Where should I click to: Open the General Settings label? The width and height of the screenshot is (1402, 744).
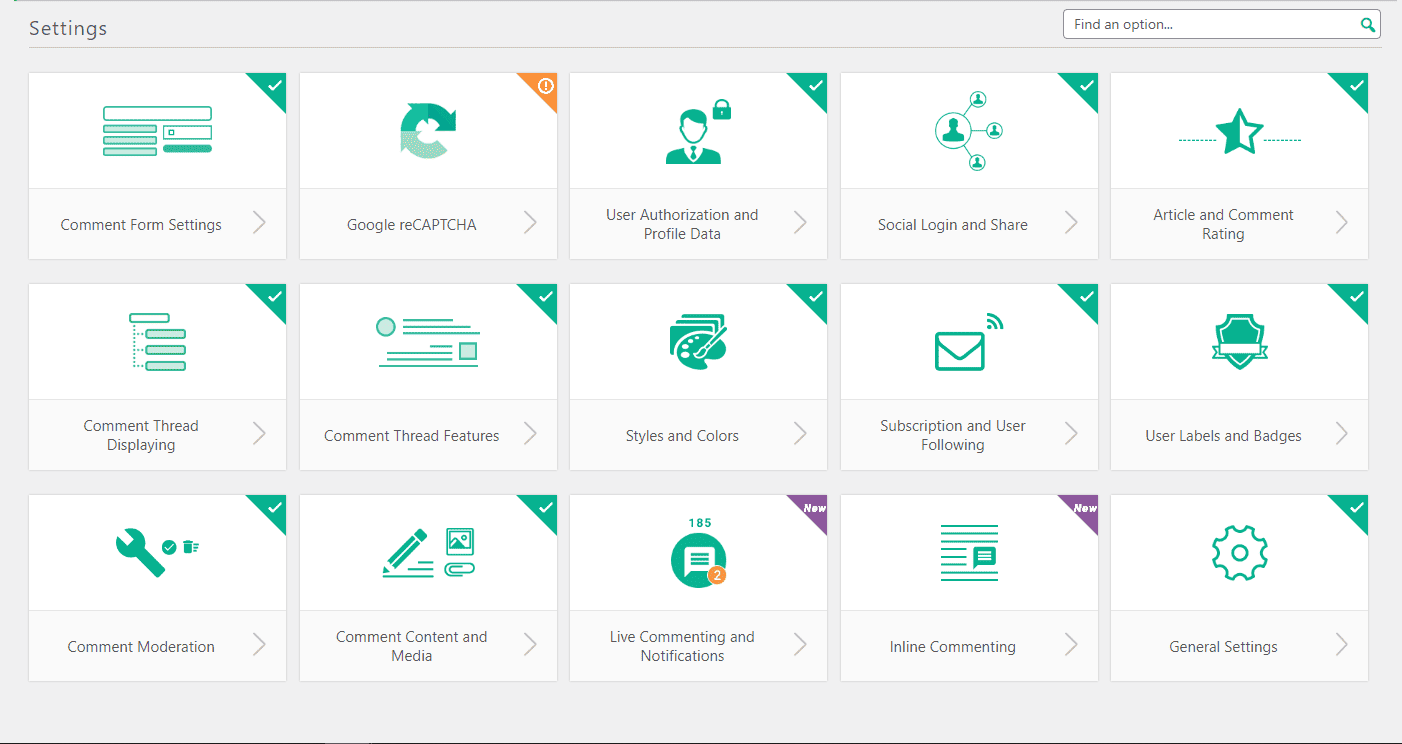pyautogui.click(x=1223, y=647)
